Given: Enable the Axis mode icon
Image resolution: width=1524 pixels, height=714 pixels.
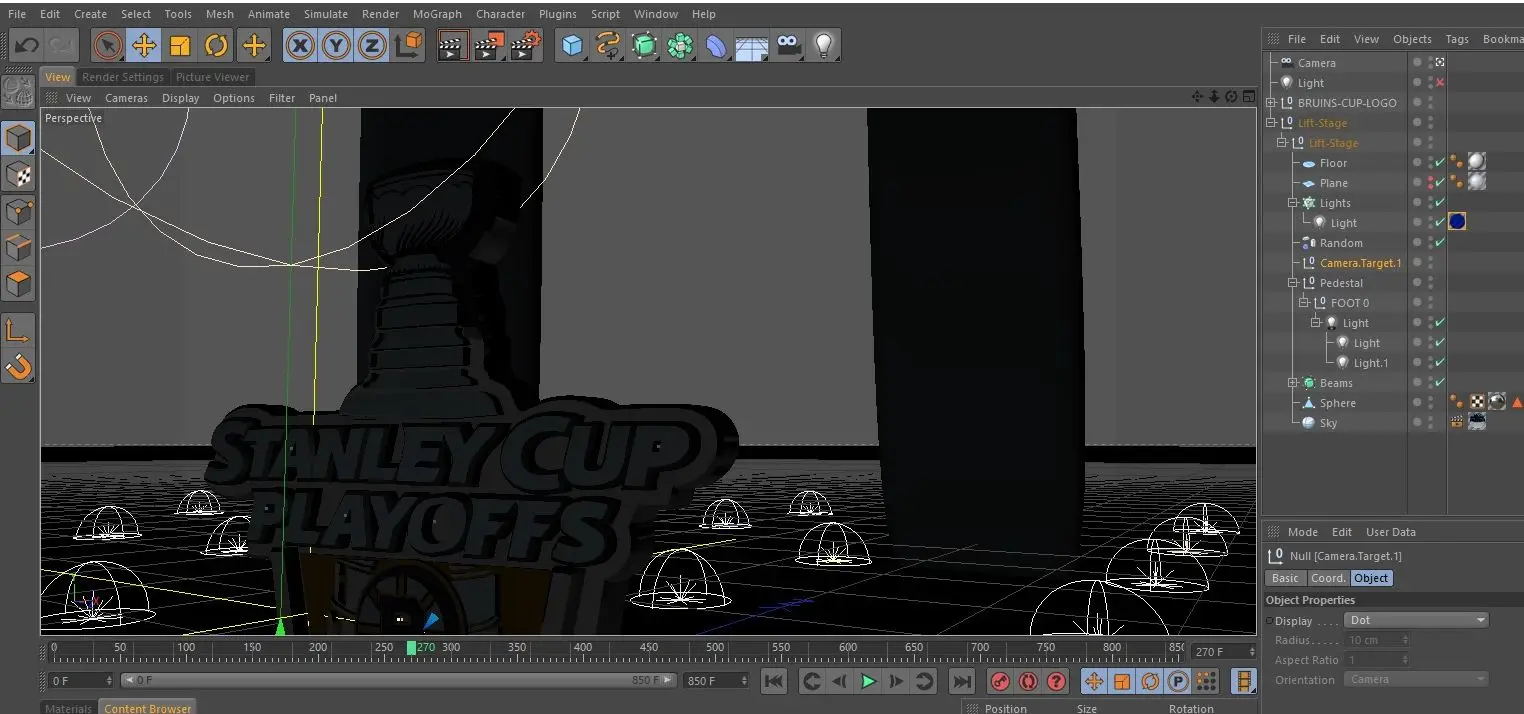Looking at the screenshot, I should point(19,330).
